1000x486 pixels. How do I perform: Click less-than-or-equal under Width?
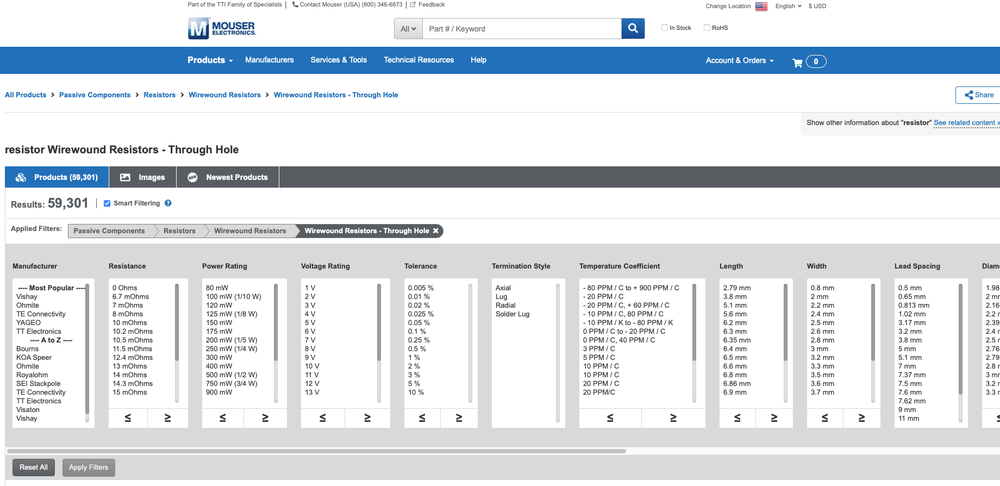(x=825, y=418)
